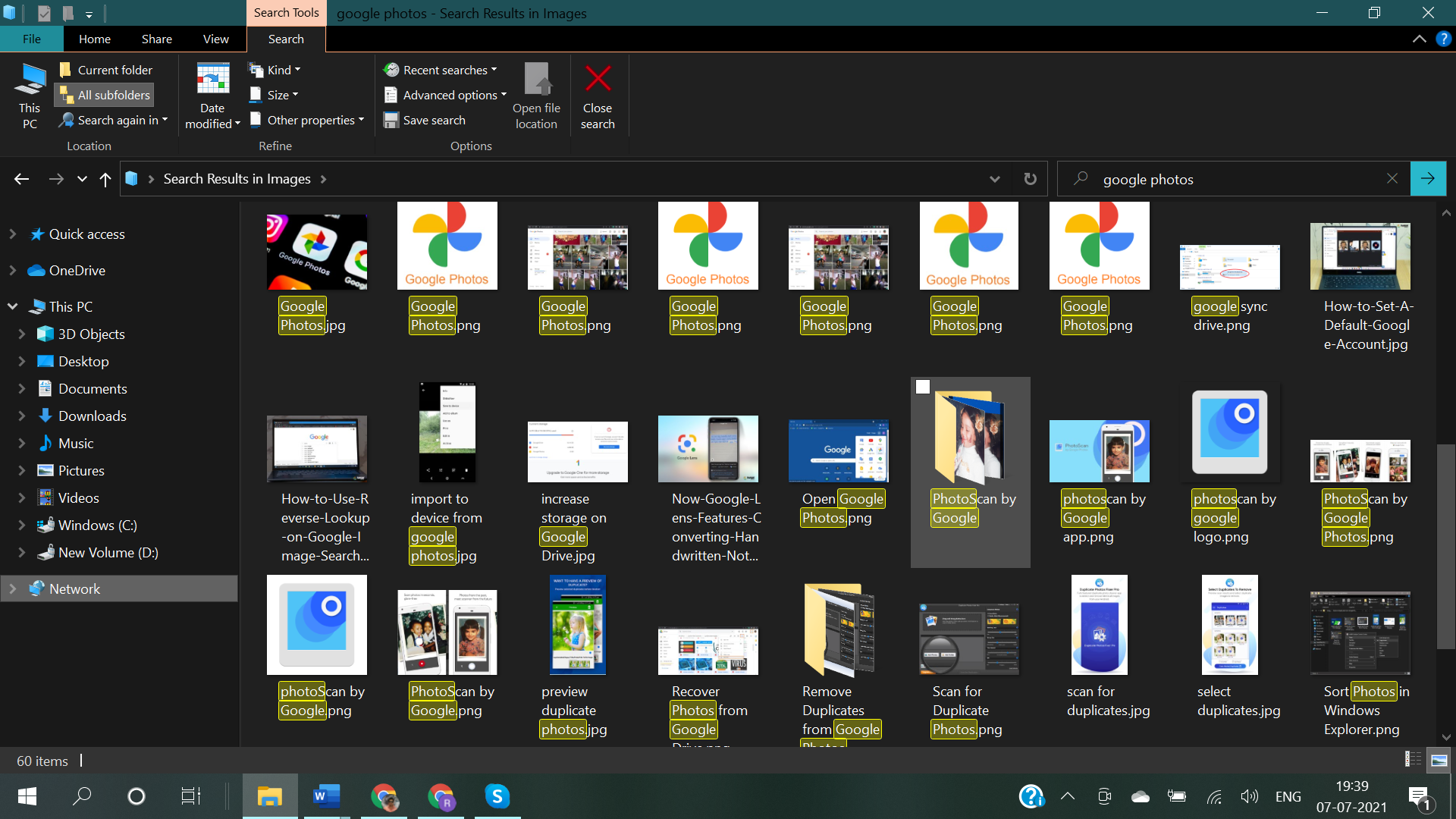Open Skype from taskbar

tap(497, 796)
